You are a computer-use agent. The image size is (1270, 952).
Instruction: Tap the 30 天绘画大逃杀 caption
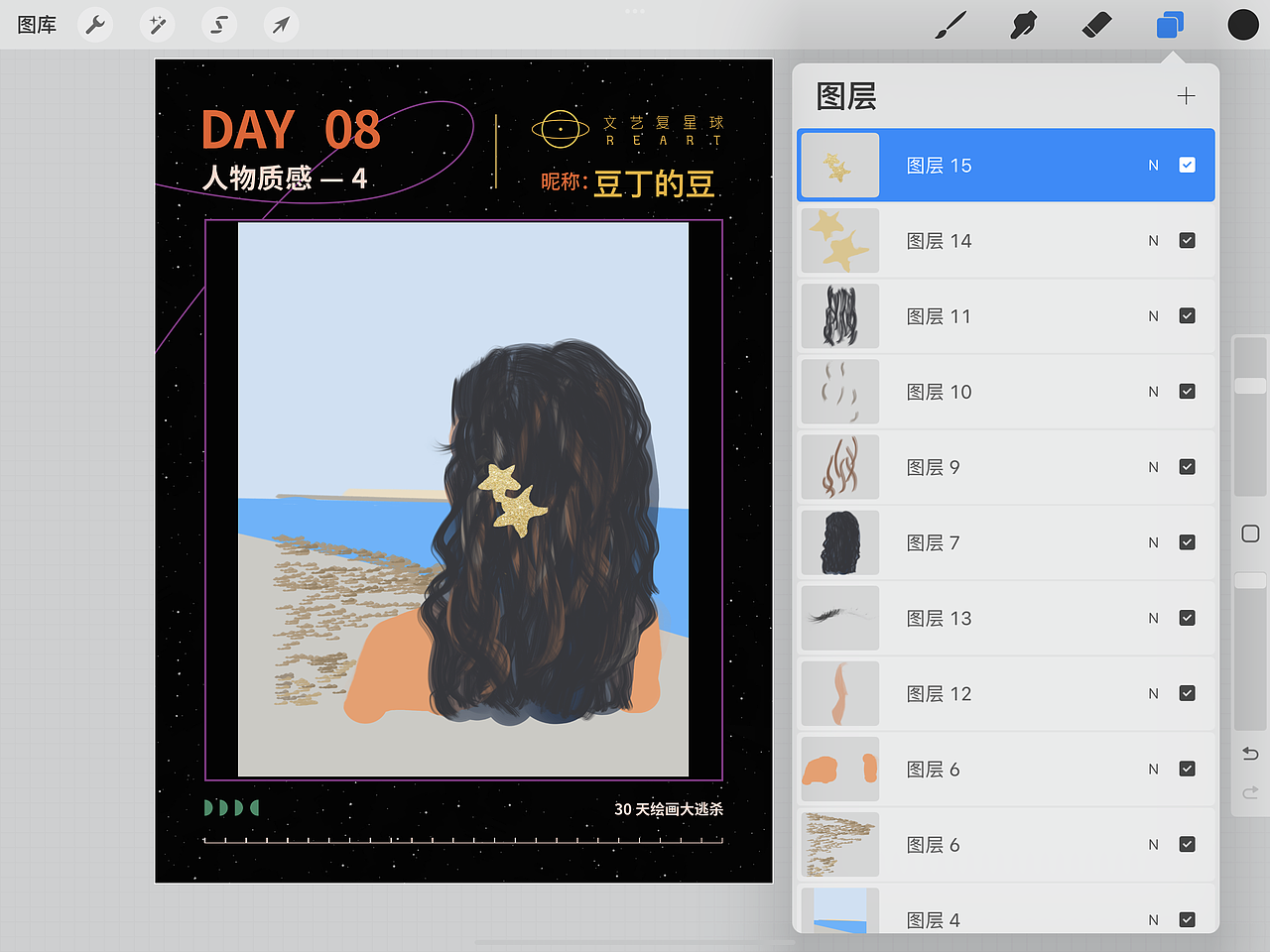[669, 809]
